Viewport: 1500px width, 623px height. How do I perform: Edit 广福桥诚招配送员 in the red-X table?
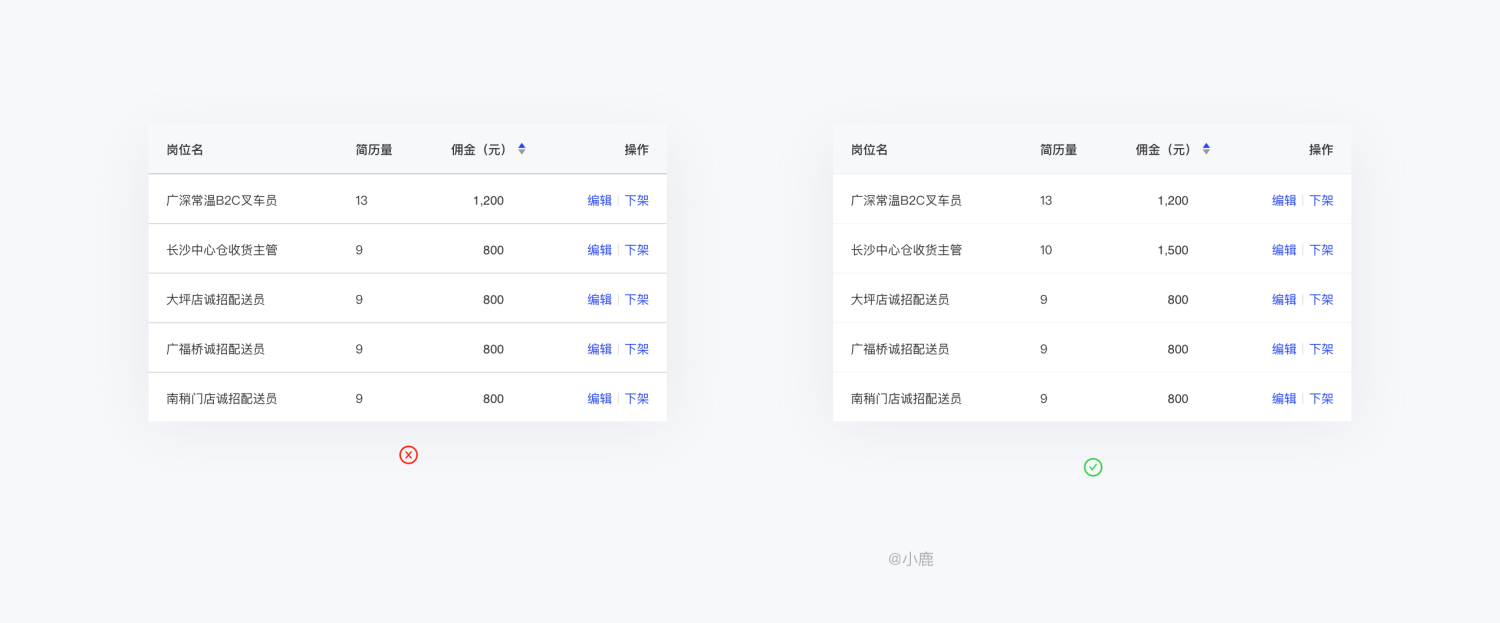point(599,349)
